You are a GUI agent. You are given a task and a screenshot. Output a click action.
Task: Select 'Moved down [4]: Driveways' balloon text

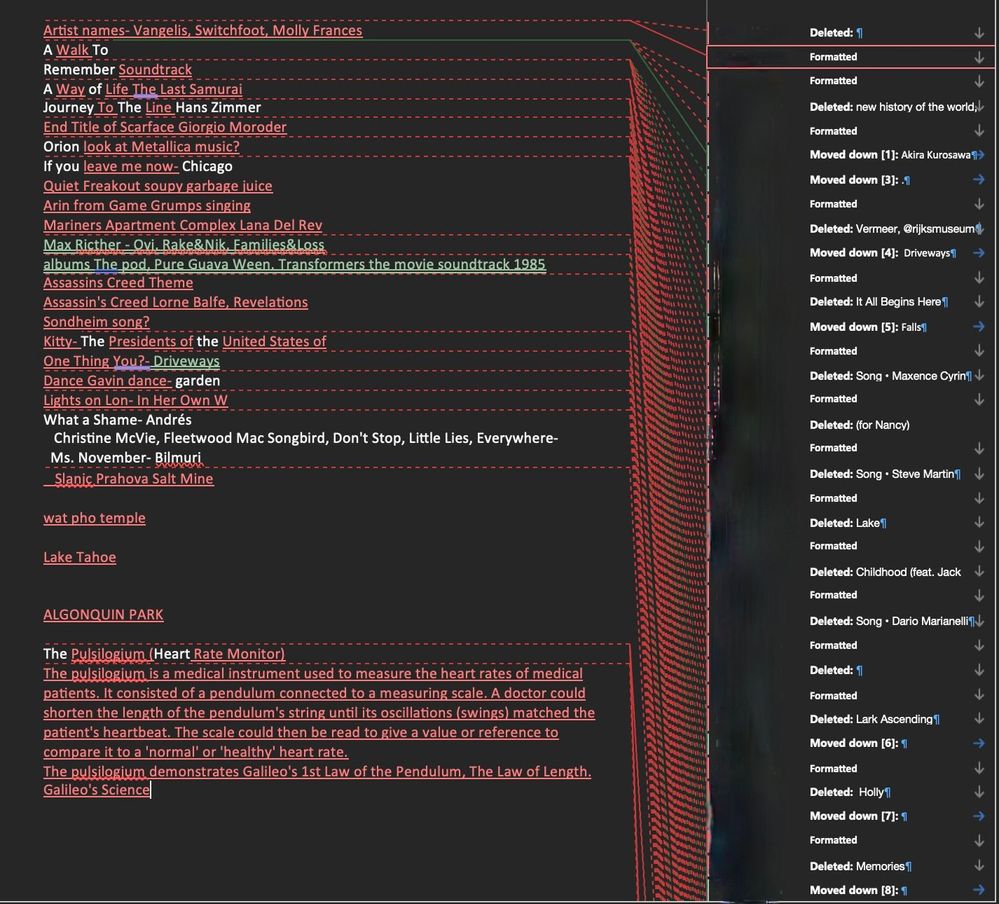pos(882,253)
